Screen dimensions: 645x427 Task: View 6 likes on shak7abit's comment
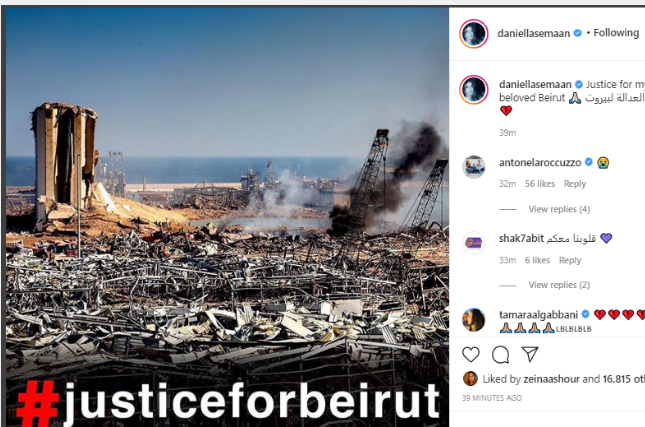click(x=537, y=260)
